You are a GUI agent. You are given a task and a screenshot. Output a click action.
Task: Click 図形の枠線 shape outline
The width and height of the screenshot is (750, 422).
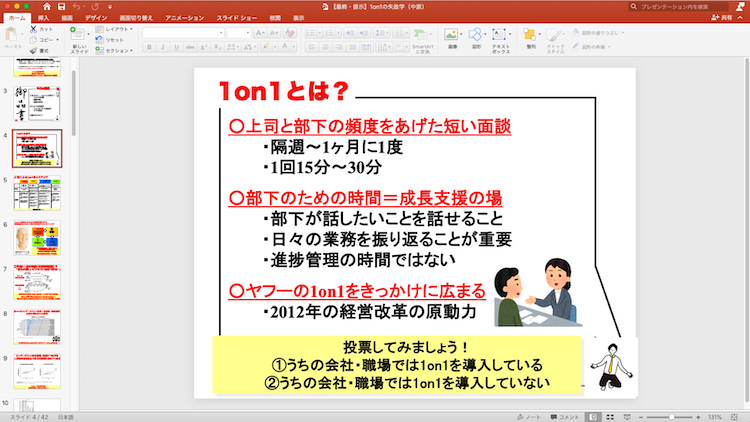tap(591, 46)
